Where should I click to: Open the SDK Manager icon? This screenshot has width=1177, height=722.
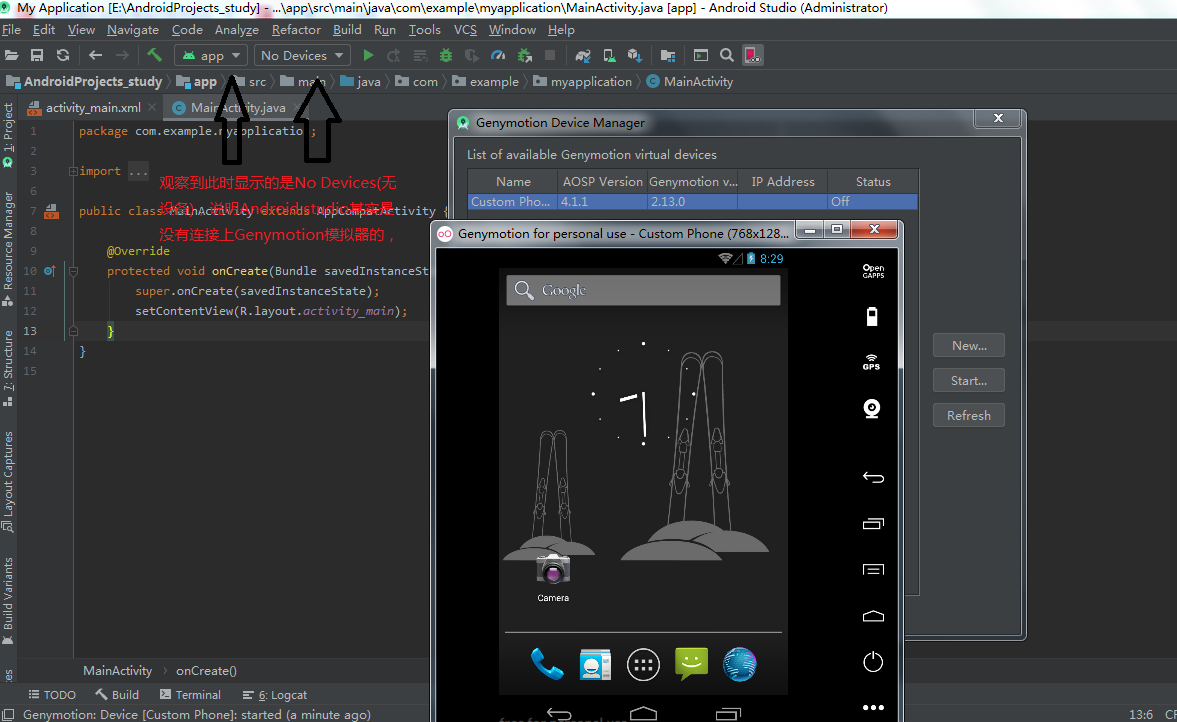pyautogui.click(x=635, y=55)
